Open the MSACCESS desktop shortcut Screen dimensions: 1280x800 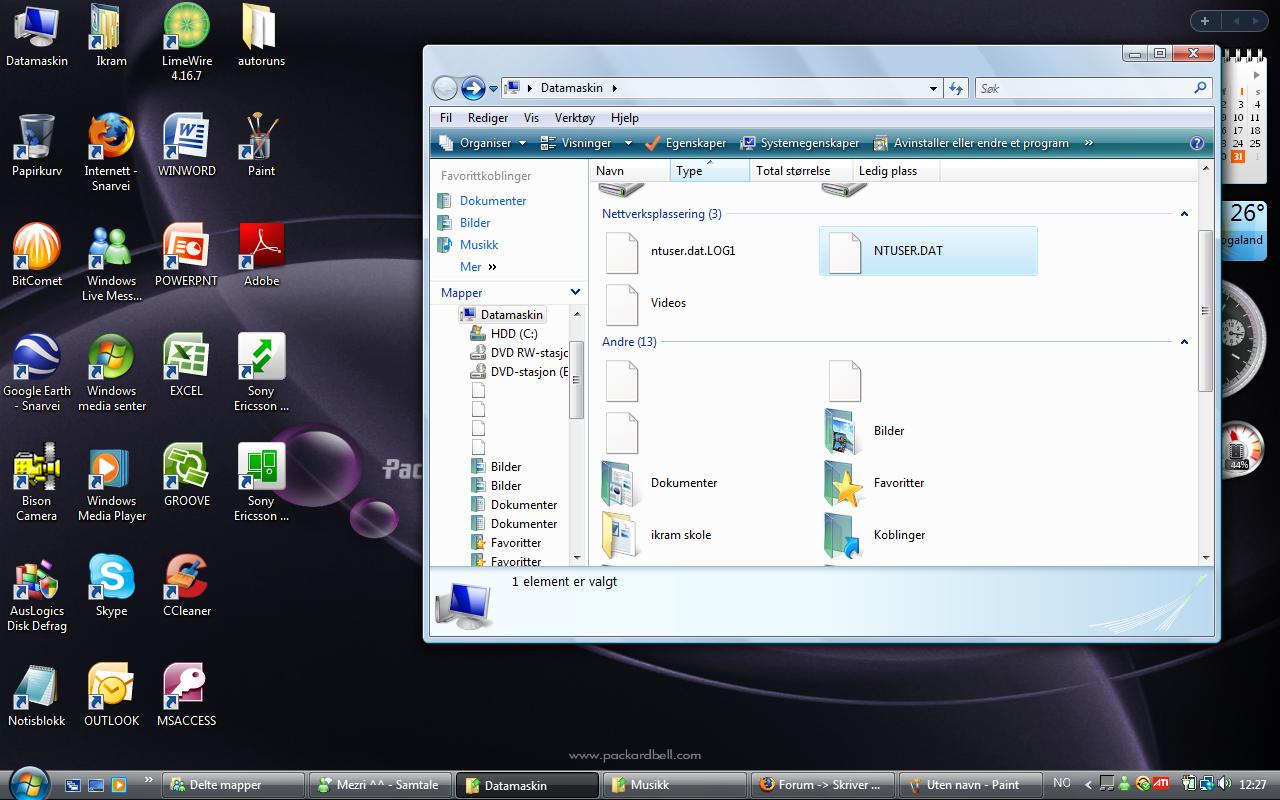tap(186, 696)
